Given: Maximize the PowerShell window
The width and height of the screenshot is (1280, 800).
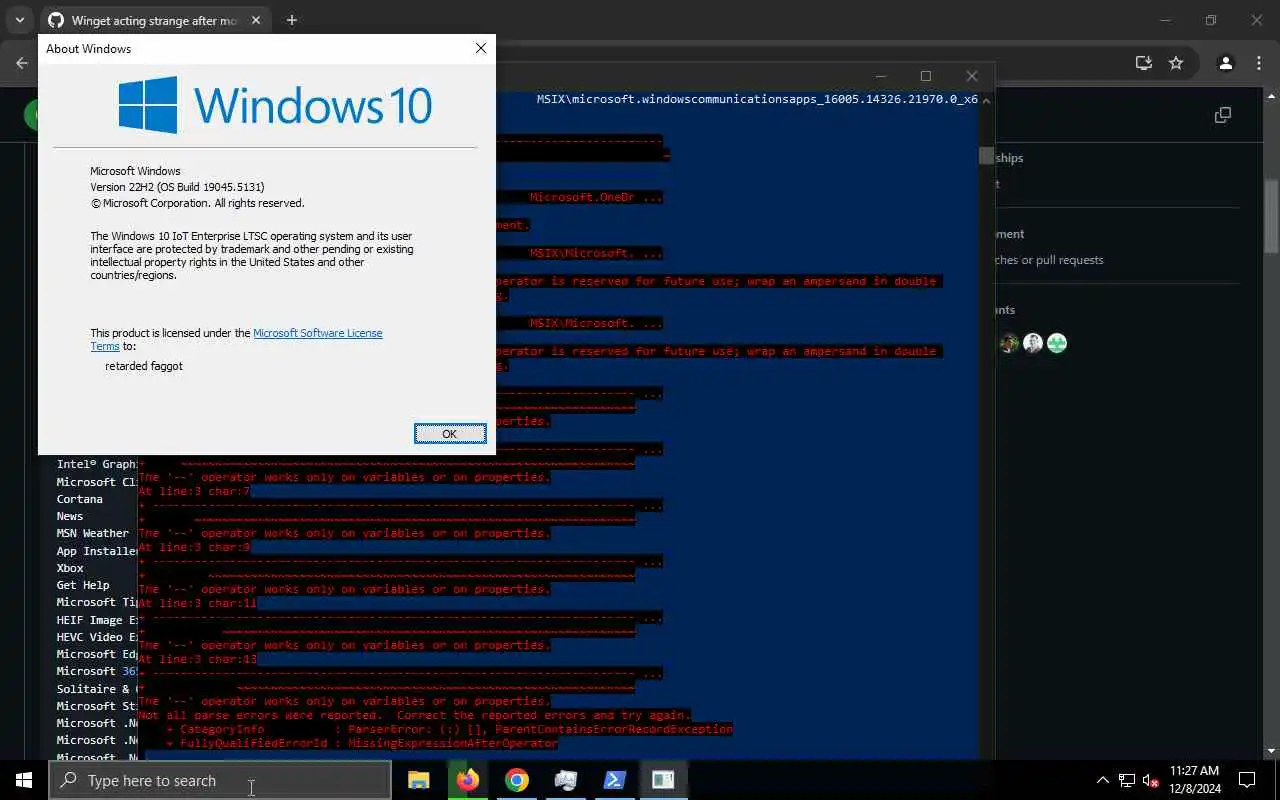Looking at the screenshot, I should [926, 76].
